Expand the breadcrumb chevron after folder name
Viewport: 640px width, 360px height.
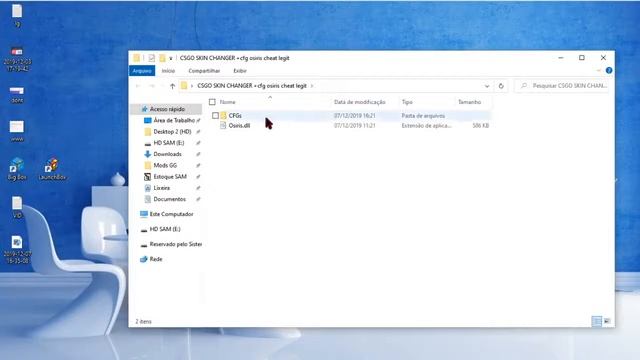312,86
